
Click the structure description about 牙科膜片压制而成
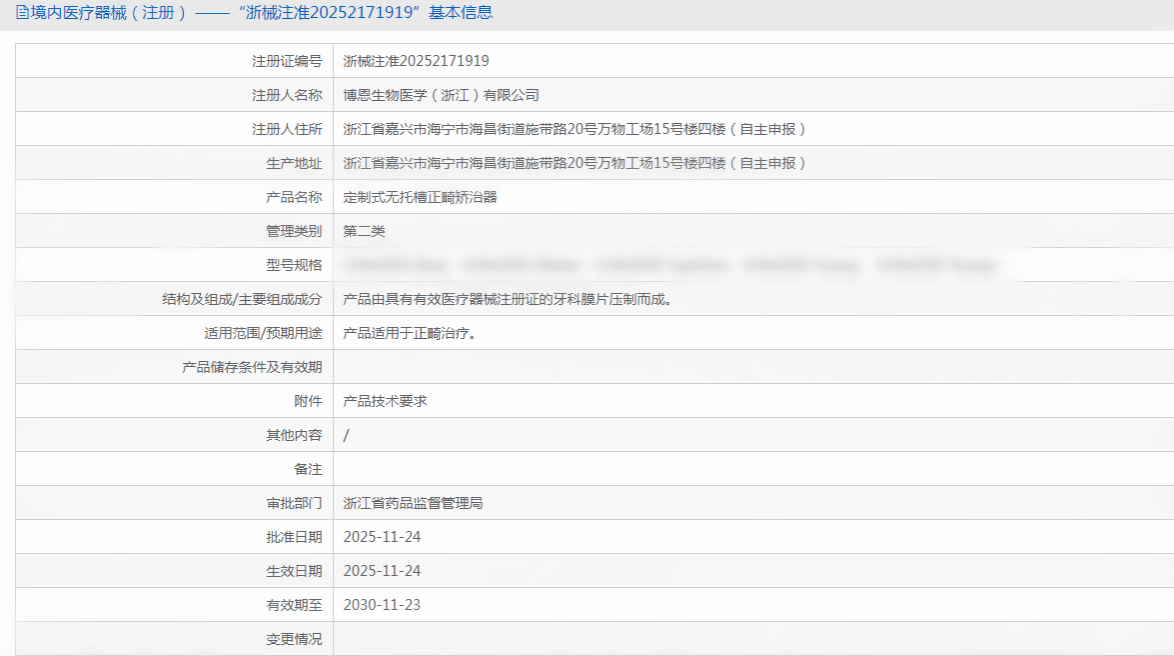506,299
